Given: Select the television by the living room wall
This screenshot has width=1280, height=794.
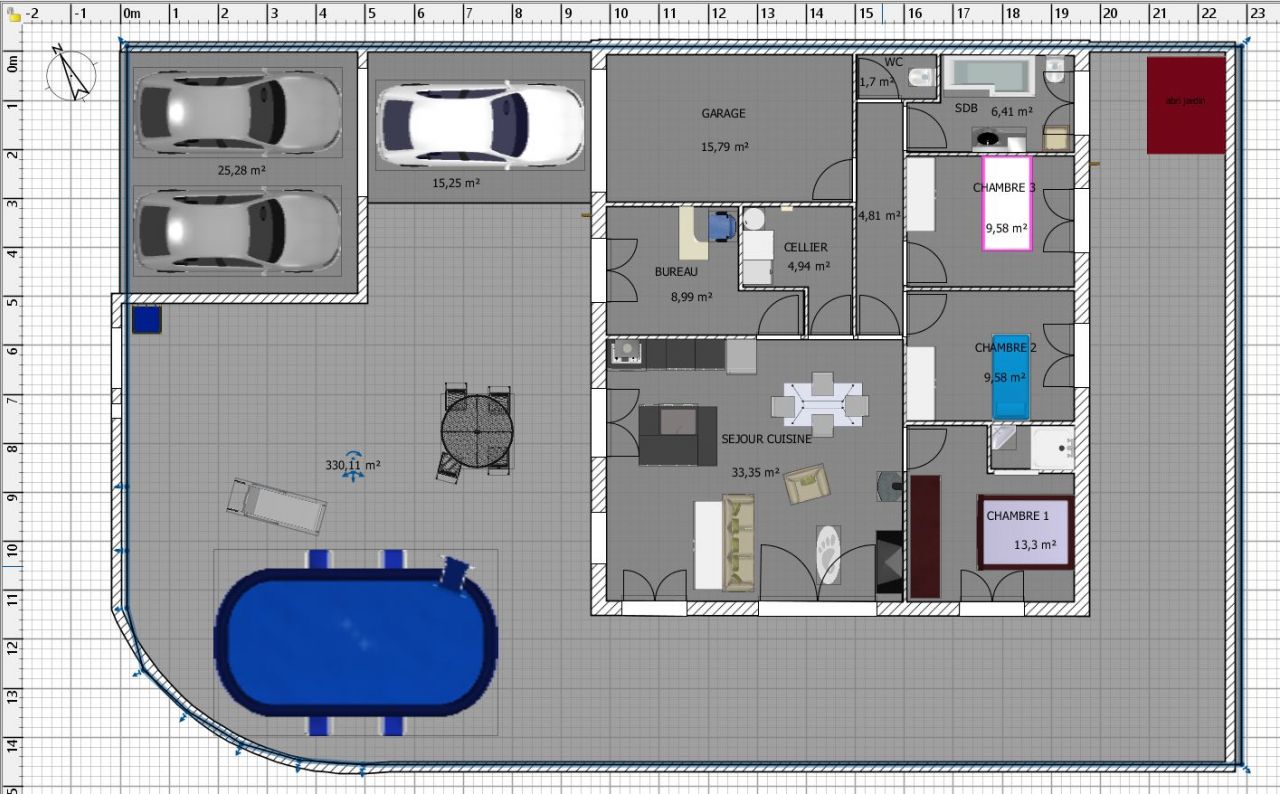Looking at the screenshot, I should click(x=889, y=563).
